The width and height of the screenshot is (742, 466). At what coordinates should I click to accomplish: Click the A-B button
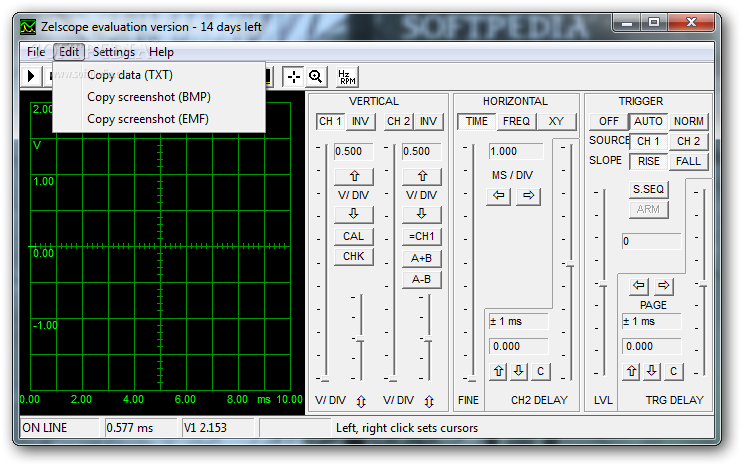(x=422, y=280)
